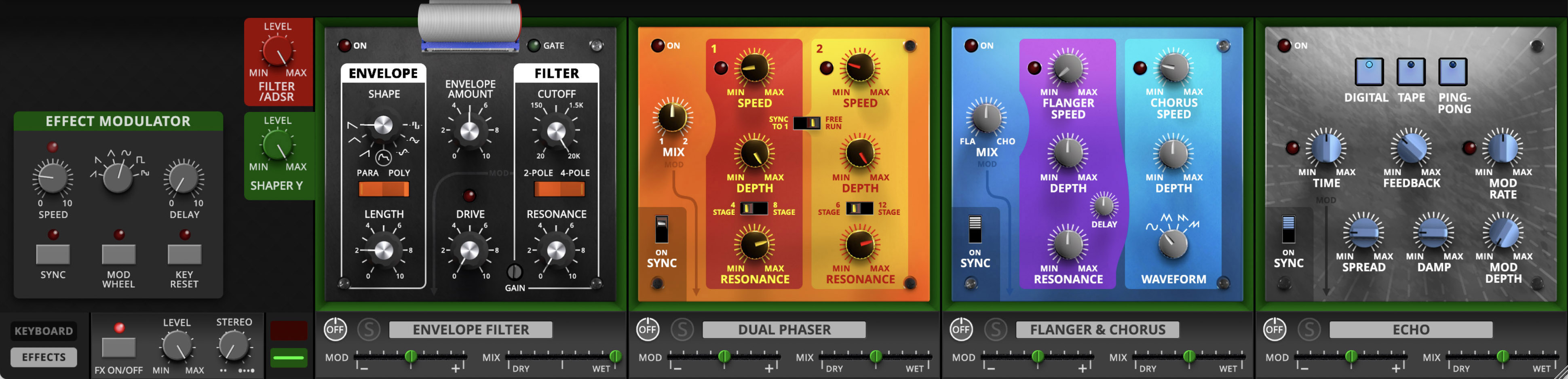Click the Flanger DELAY small knob
Viewport: 1568px width, 379px height.
tap(1104, 206)
